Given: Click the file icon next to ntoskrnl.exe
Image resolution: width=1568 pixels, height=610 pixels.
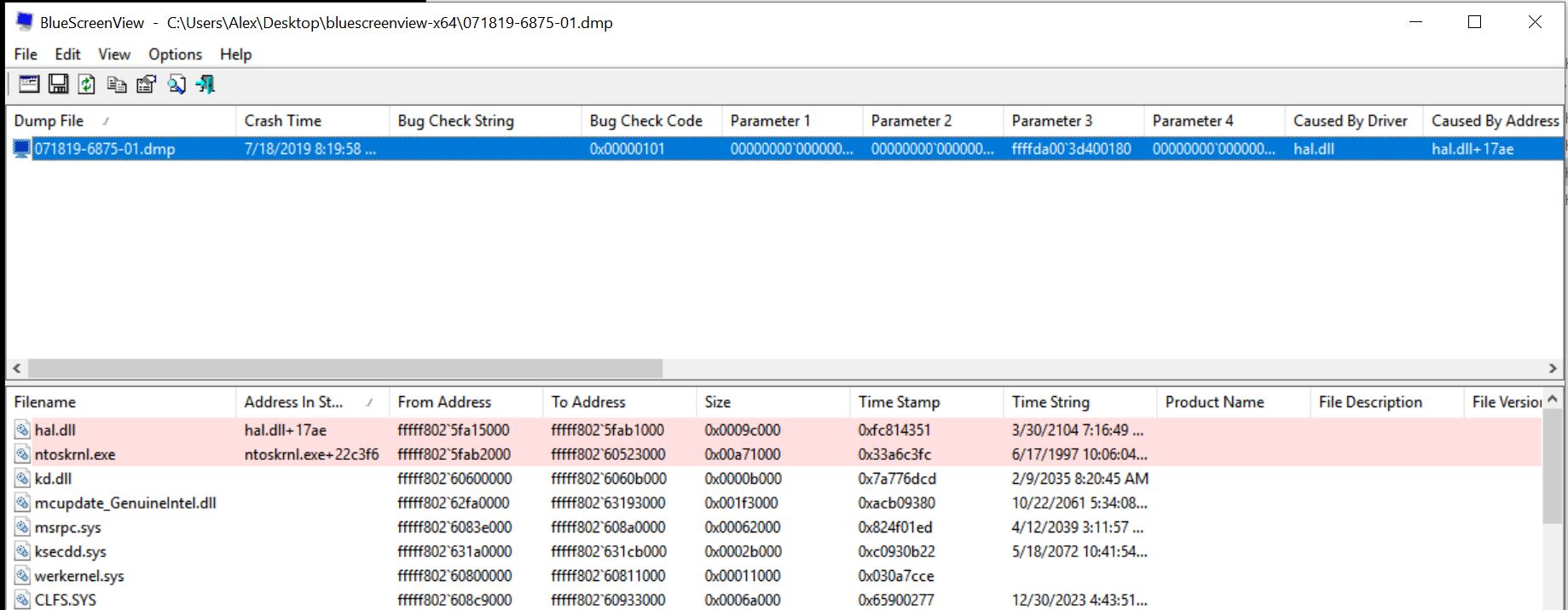Looking at the screenshot, I should (23, 454).
